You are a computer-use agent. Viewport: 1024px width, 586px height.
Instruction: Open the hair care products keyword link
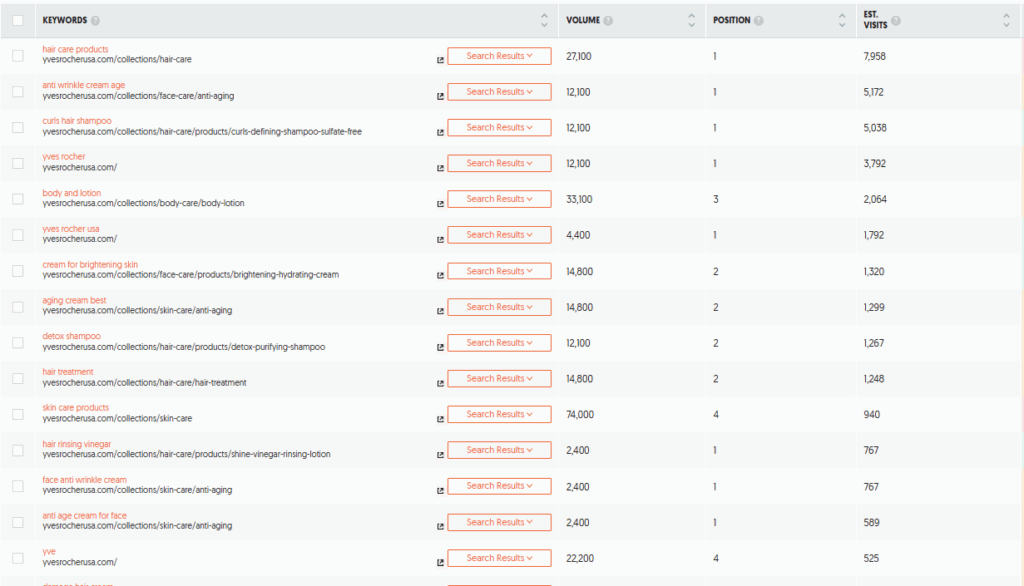click(x=75, y=49)
